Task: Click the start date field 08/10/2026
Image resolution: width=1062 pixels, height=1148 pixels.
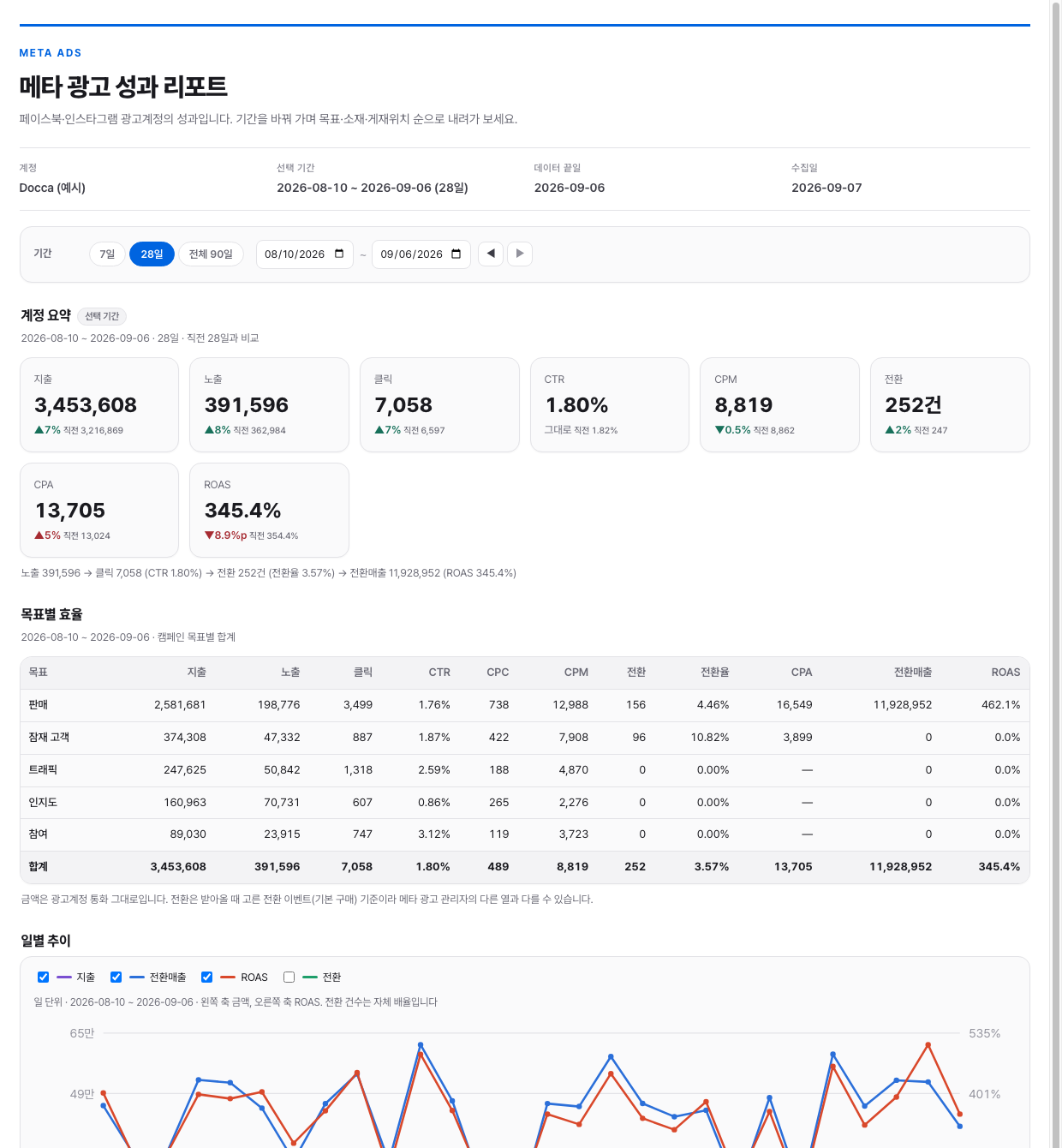Action: (x=305, y=254)
